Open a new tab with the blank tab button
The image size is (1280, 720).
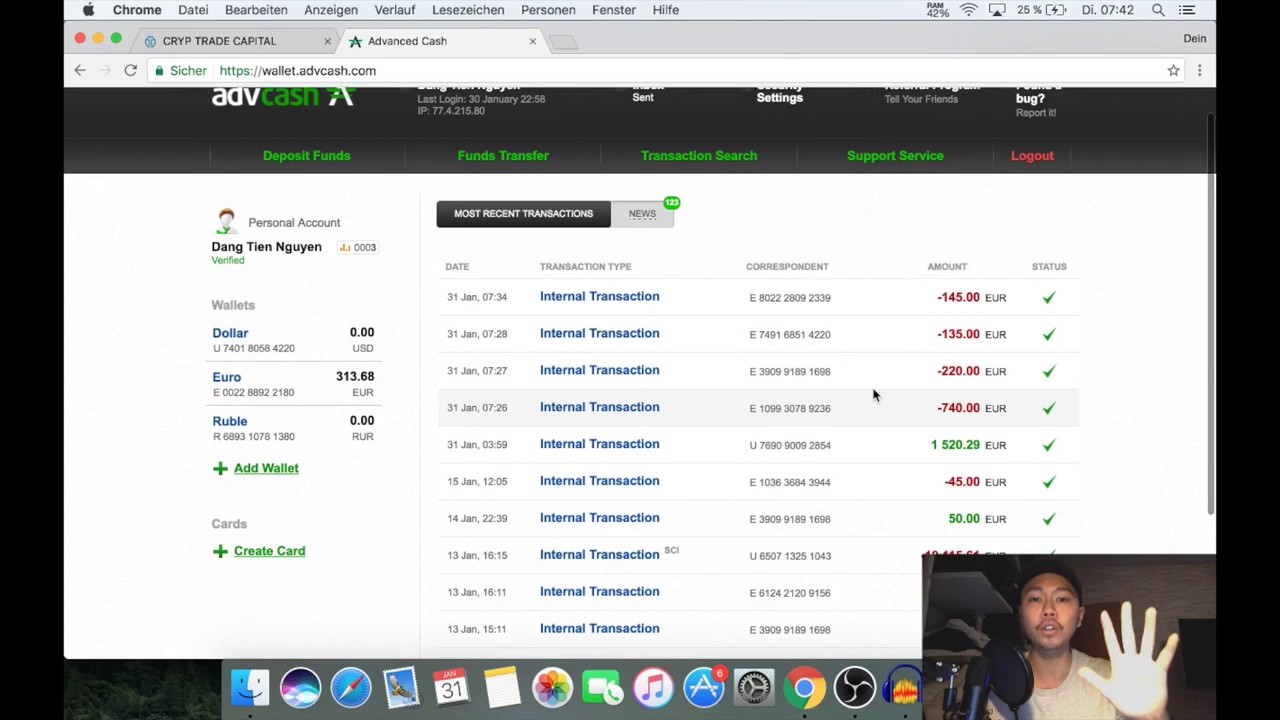tap(563, 41)
